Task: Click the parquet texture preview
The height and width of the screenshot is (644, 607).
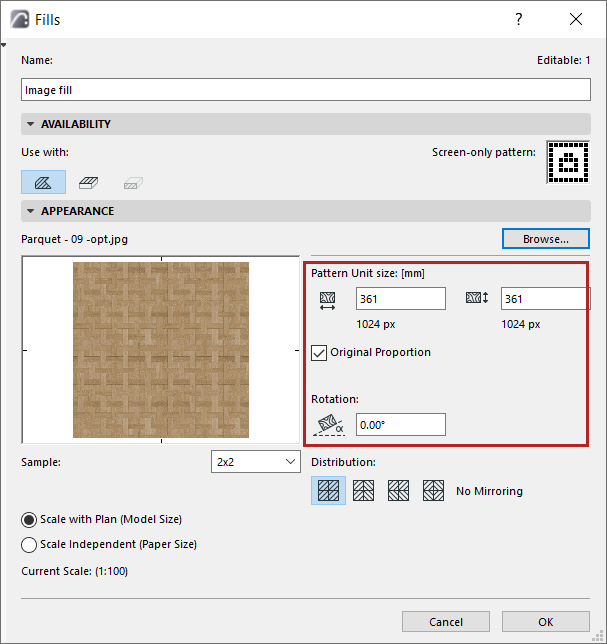Action: click(161, 350)
